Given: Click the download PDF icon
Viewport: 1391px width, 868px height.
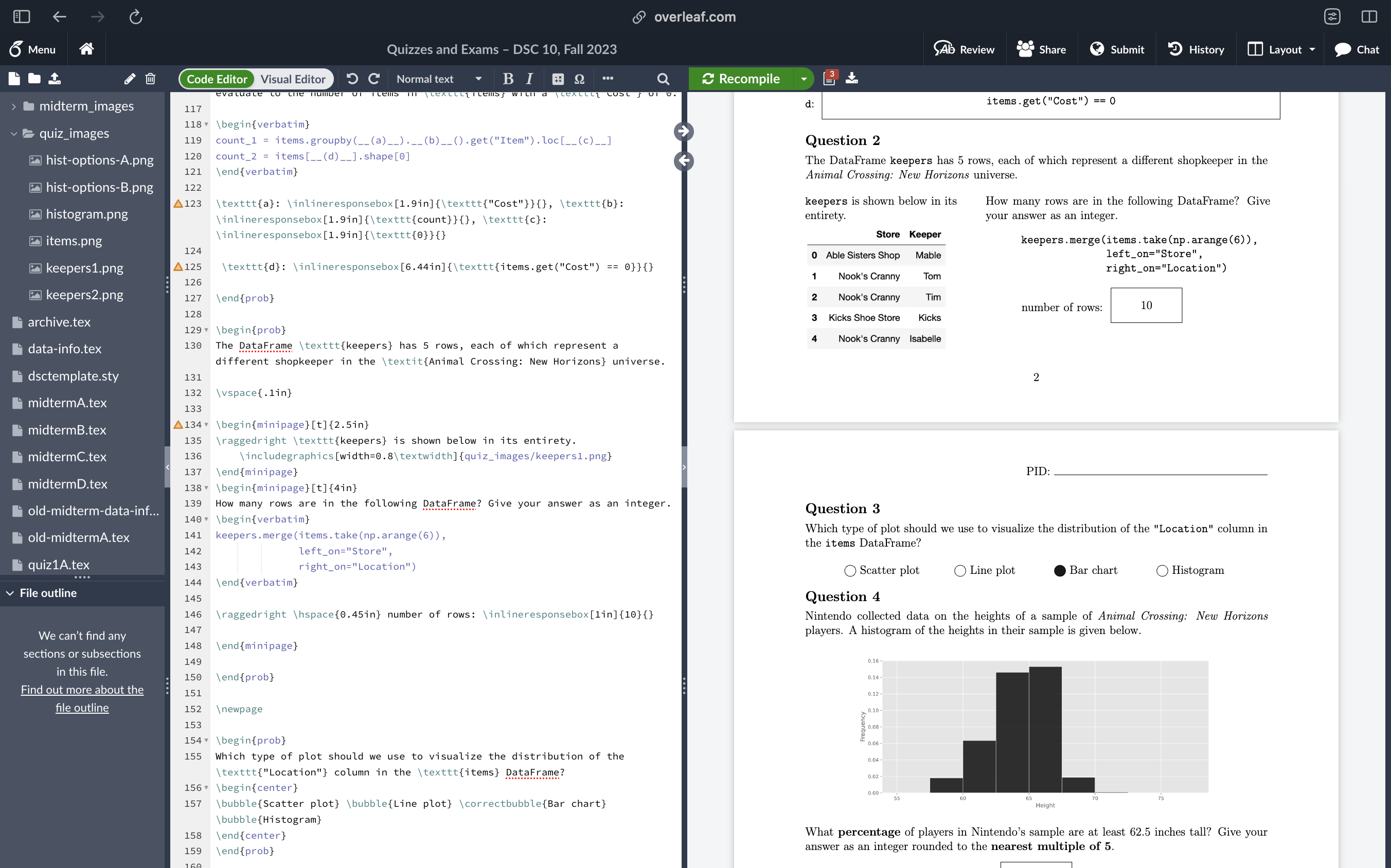Looking at the screenshot, I should 852,79.
